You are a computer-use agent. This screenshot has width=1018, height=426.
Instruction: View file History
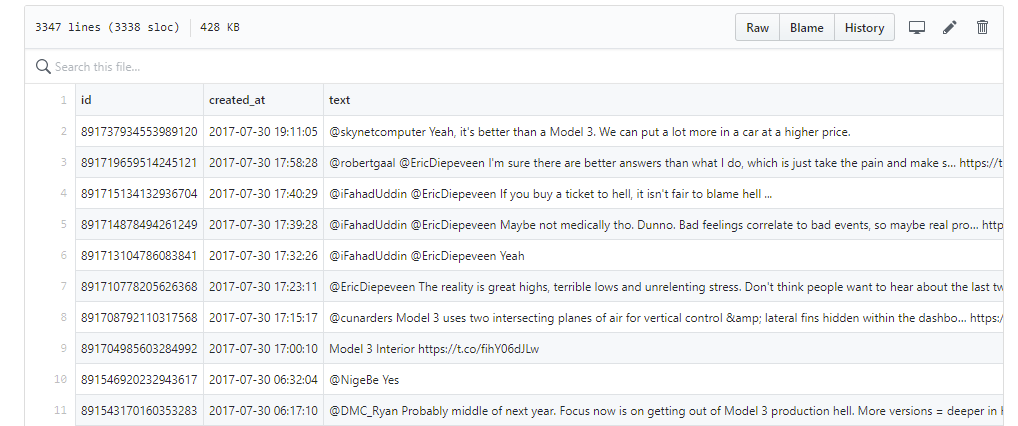[x=864, y=28]
